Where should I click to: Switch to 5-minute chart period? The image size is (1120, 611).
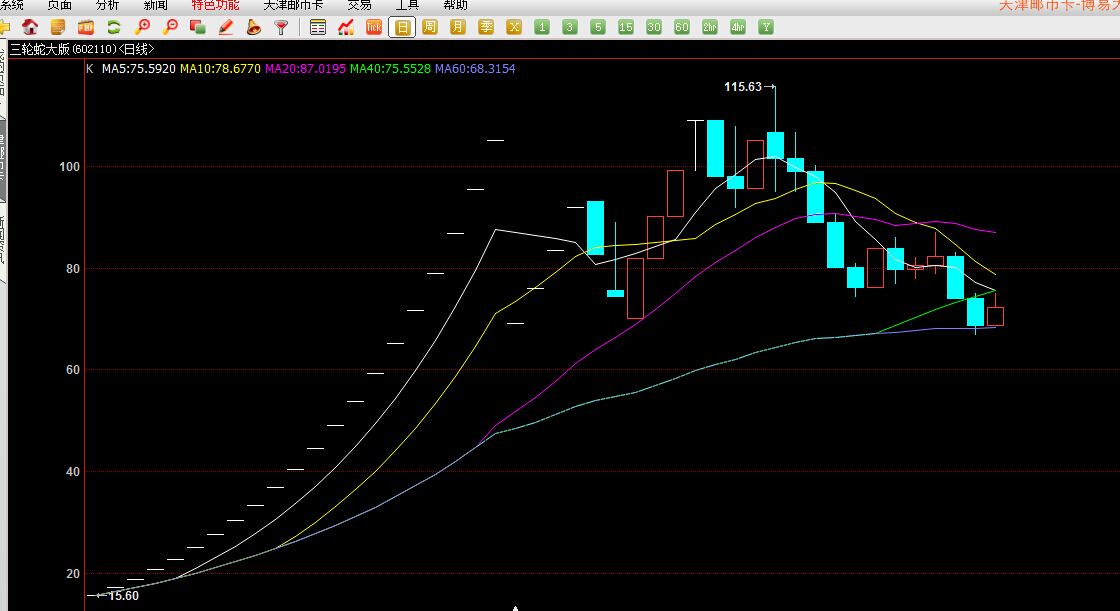coord(598,27)
